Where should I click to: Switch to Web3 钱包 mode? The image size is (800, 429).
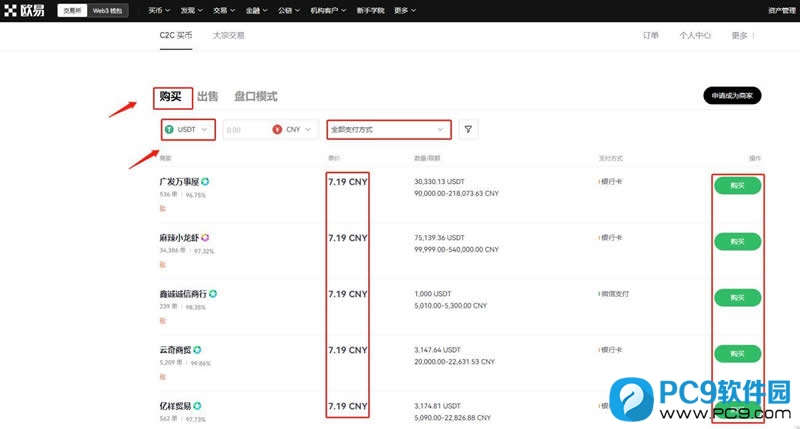coord(107,11)
